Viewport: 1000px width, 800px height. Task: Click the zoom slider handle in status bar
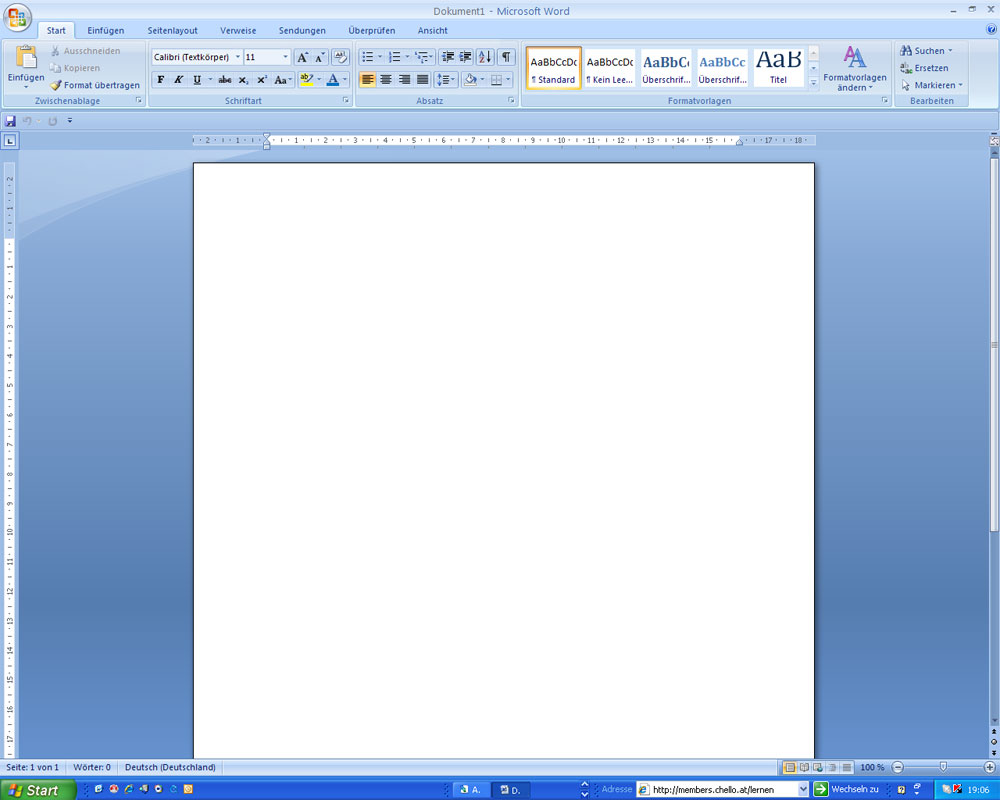[942, 767]
